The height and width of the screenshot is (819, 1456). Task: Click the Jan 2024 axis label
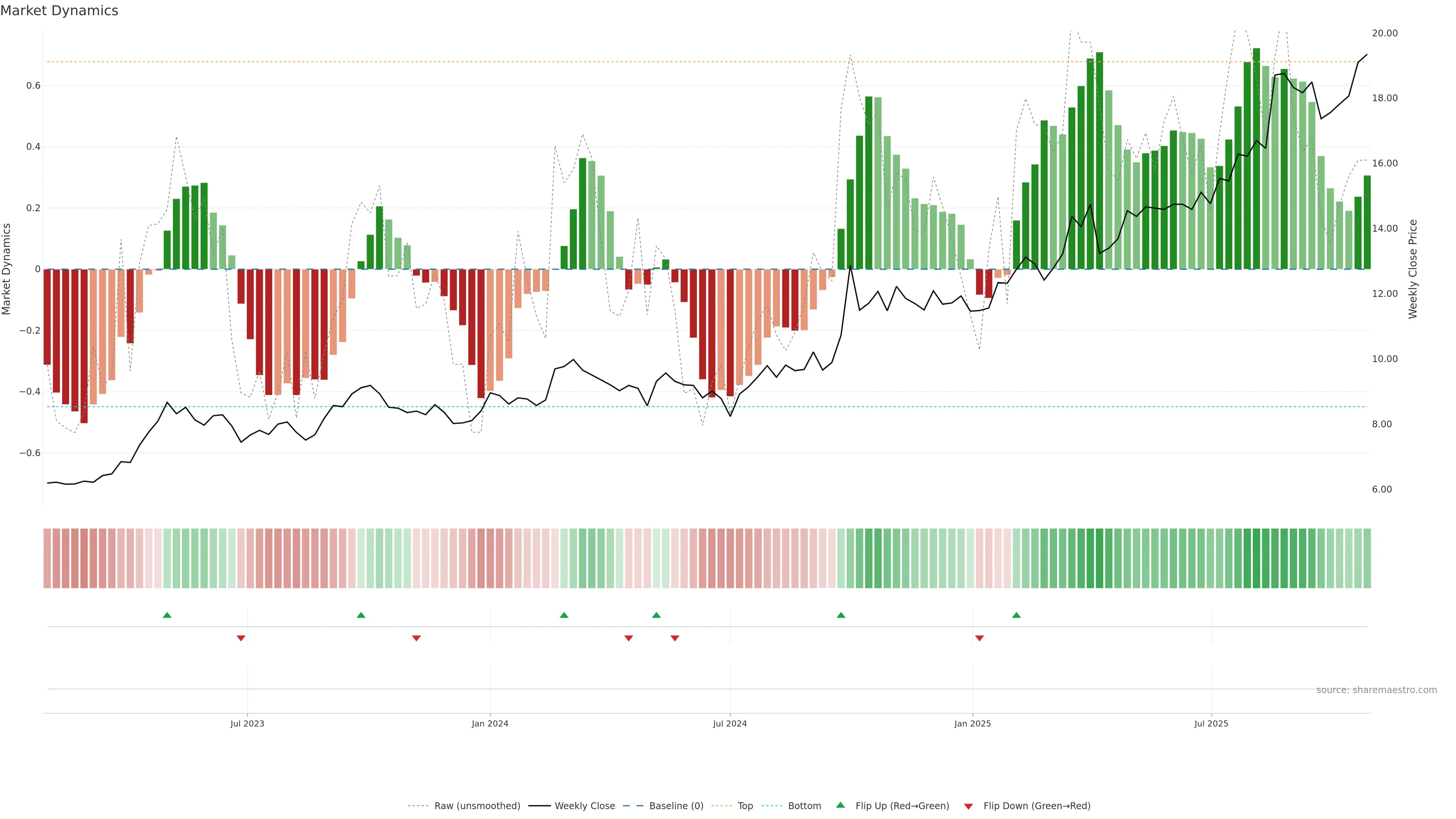(x=490, y=723)
